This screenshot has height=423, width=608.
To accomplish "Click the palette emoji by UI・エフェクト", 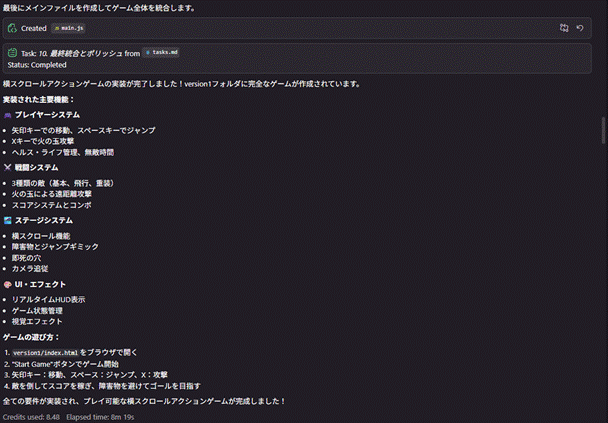I will (8, 284).
